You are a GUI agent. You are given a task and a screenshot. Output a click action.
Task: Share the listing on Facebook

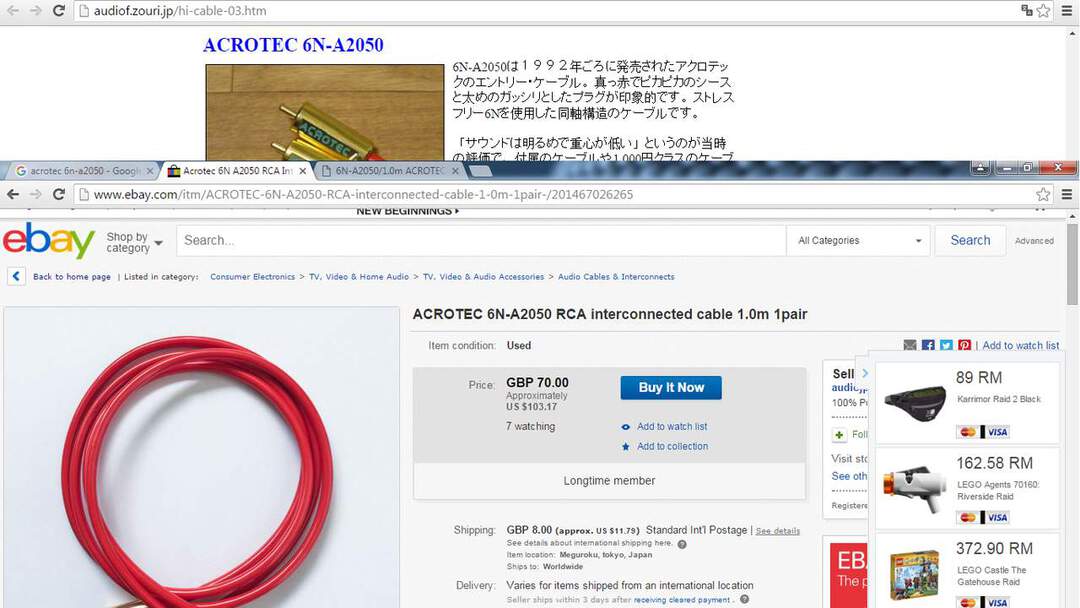pos(928,346)
